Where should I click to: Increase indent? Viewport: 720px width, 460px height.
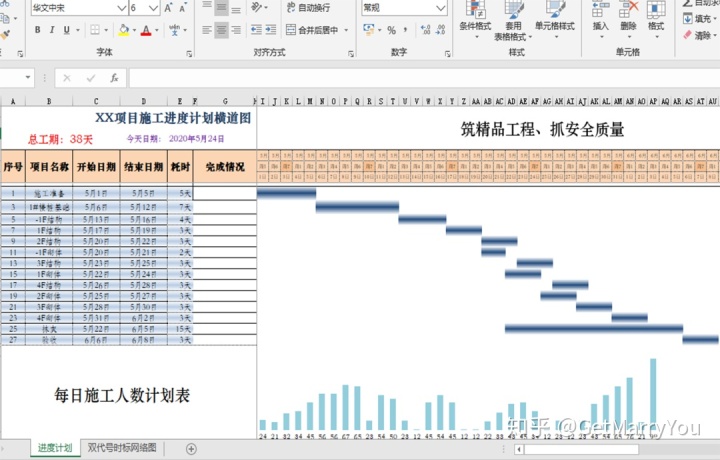[271, 30]
